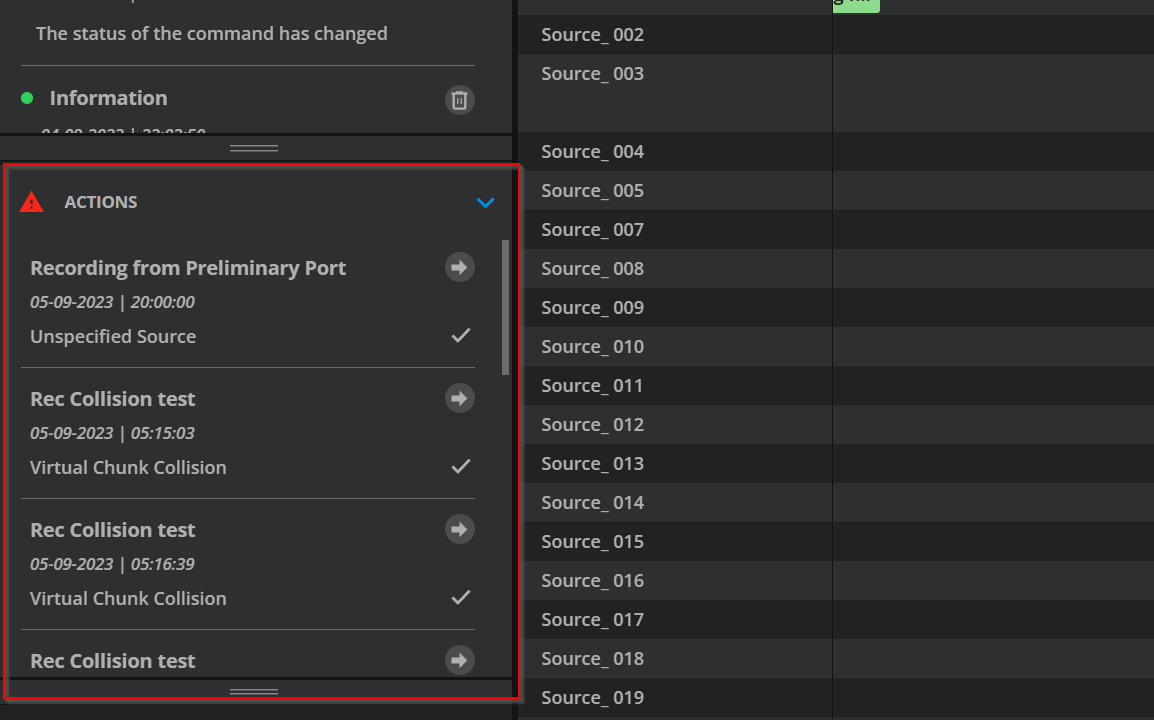The width and height of the screenshot is (1154, 720).
Task: Collapse the ACTIONS panel with the chevron
Action: (486, 203)
